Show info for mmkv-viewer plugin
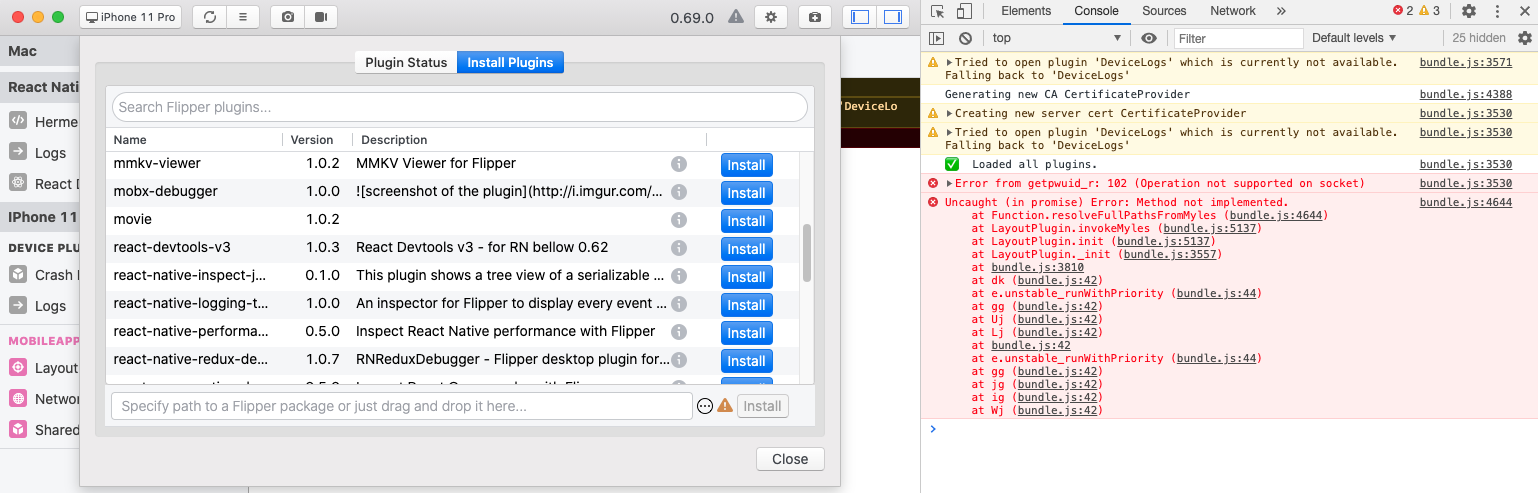The width and height of the screenshot is (1538, 493). coord(678,164)
